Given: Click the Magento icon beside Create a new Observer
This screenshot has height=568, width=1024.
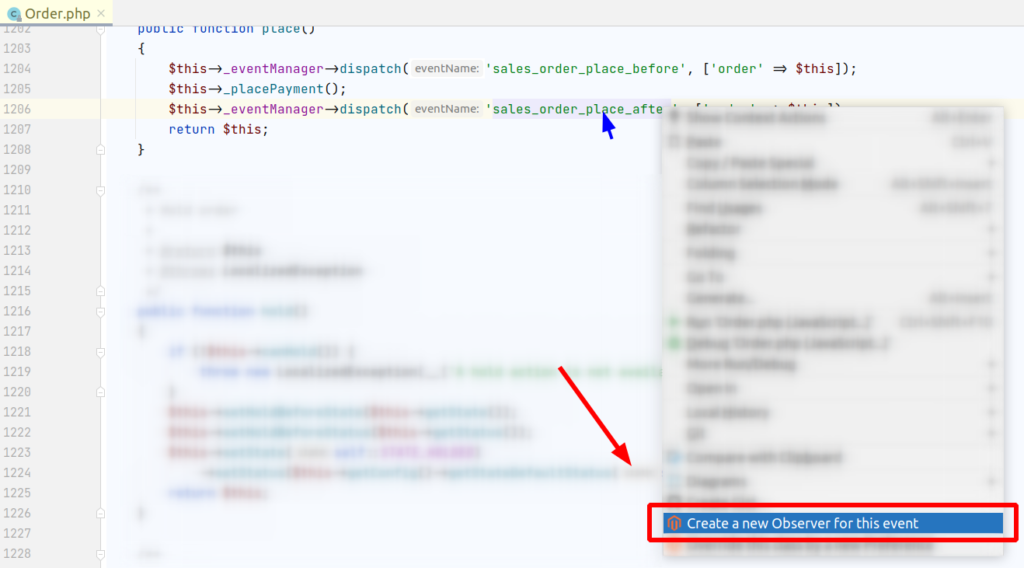Looking at the screenshot, I should tap(675, 523).
